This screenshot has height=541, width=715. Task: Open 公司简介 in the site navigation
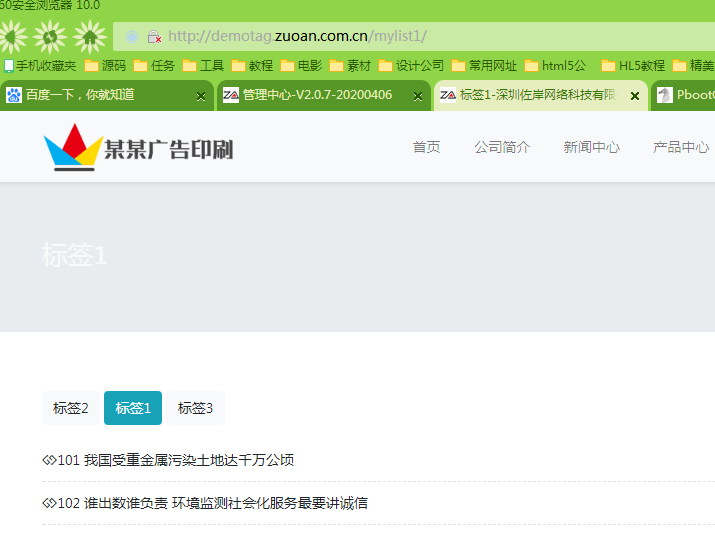[x=502, y=147]
